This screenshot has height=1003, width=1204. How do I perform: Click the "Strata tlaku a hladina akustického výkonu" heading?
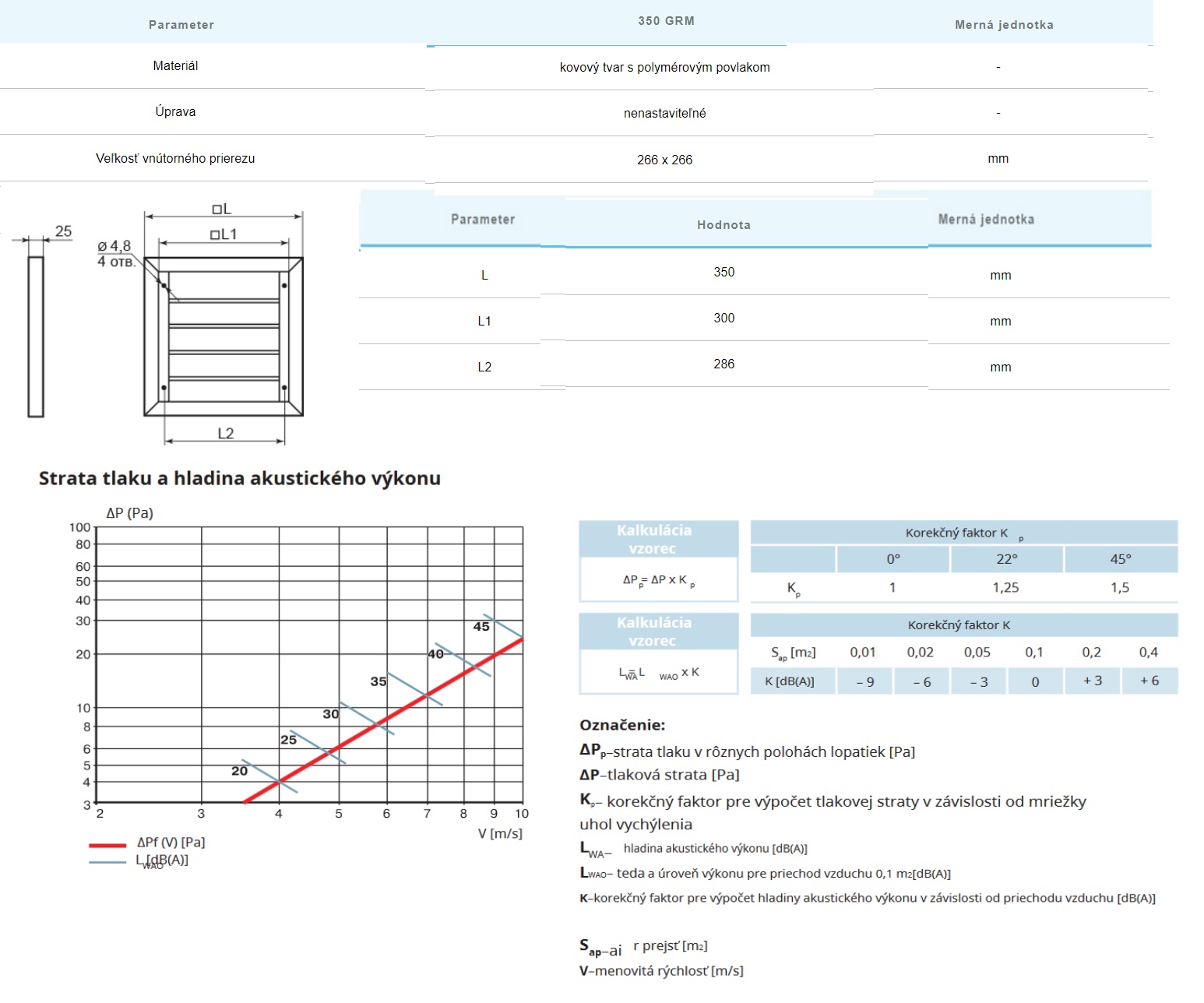click(x=240, y=478)
